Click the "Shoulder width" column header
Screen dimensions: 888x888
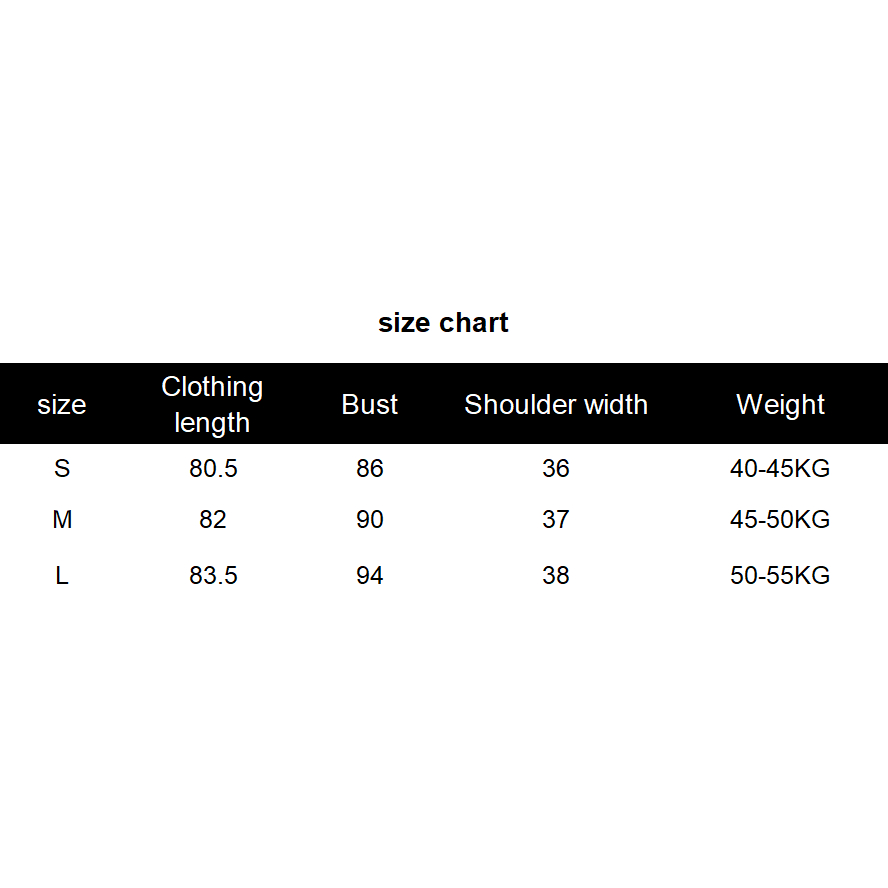[x=556, y=405]
